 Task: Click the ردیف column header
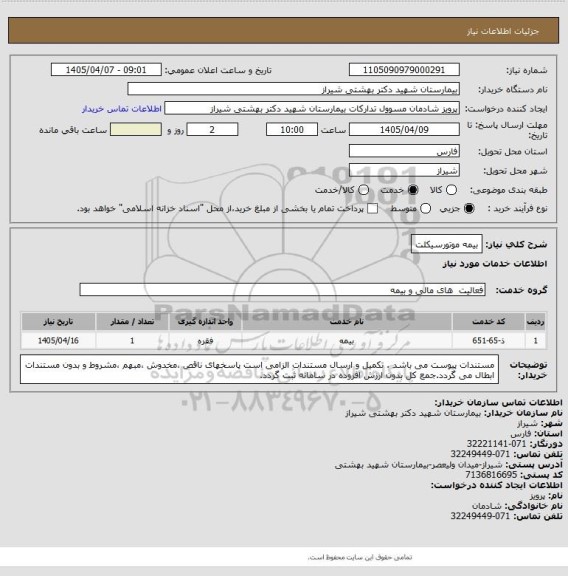click(536, 322)
